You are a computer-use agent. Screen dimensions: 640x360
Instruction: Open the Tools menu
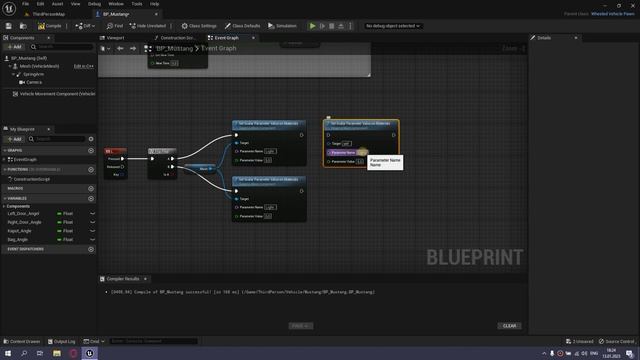[137, 4]
